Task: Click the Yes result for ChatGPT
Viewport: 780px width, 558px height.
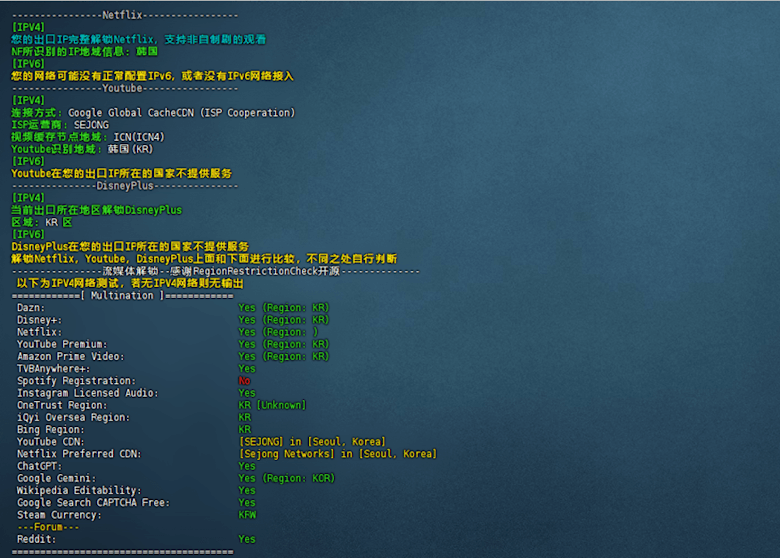Action: pyautogui.click(x=246, y=466)
